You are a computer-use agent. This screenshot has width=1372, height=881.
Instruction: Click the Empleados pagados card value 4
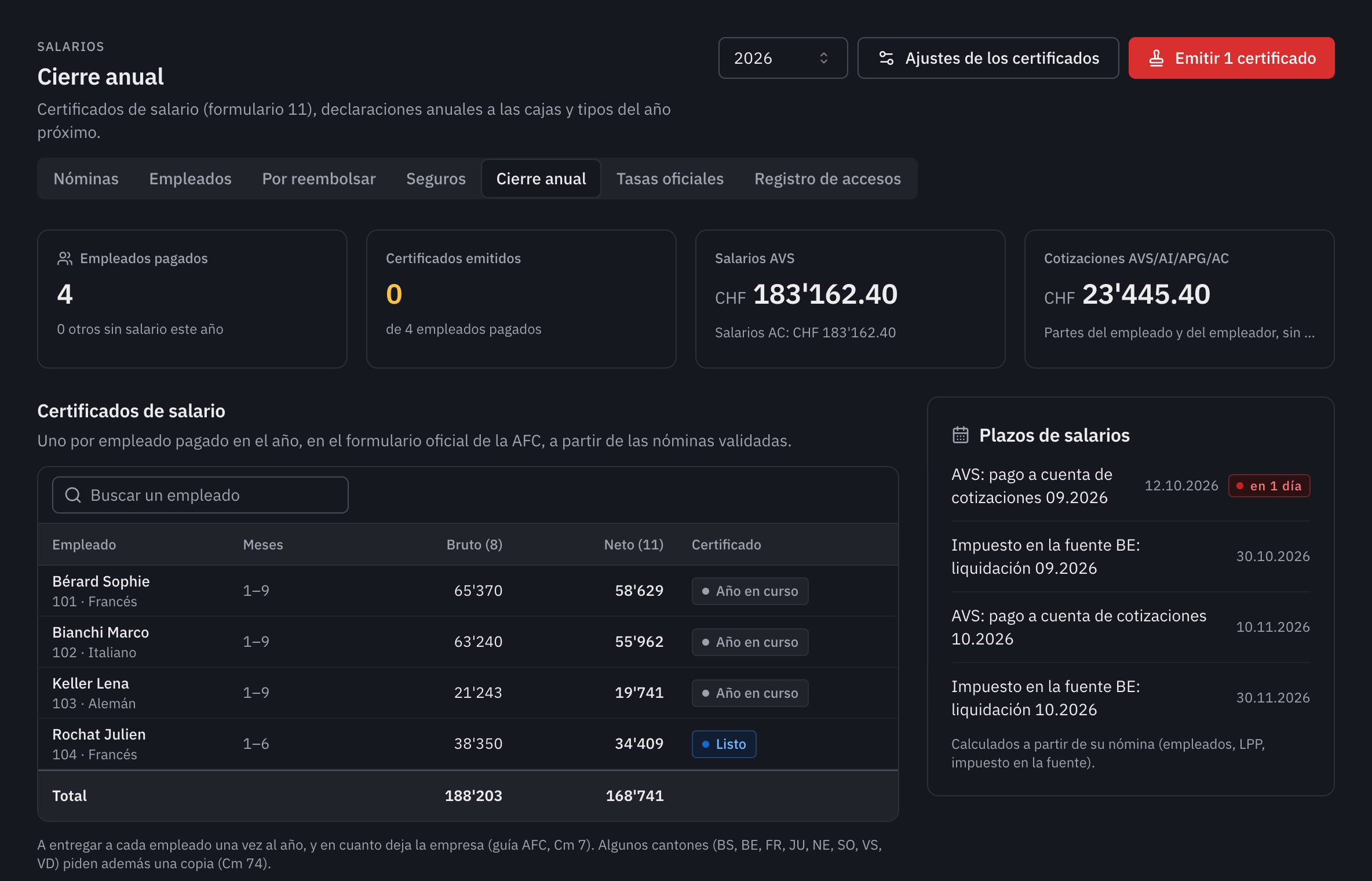65,294
